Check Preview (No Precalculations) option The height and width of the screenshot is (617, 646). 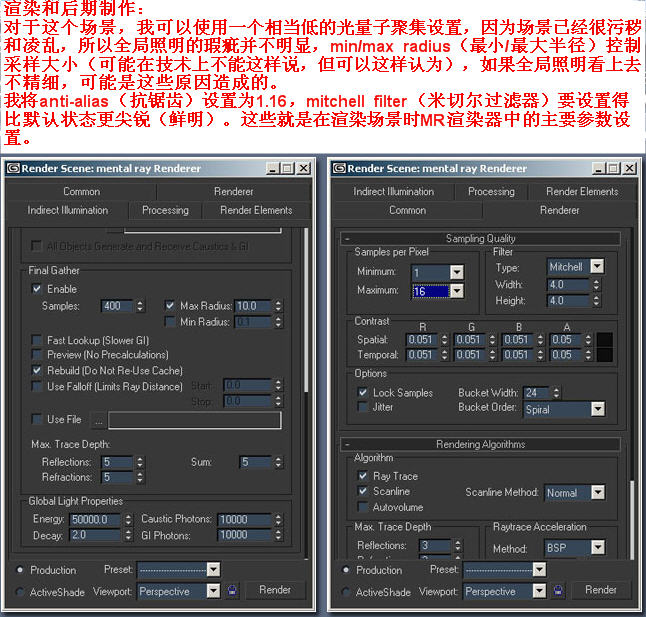37,355
